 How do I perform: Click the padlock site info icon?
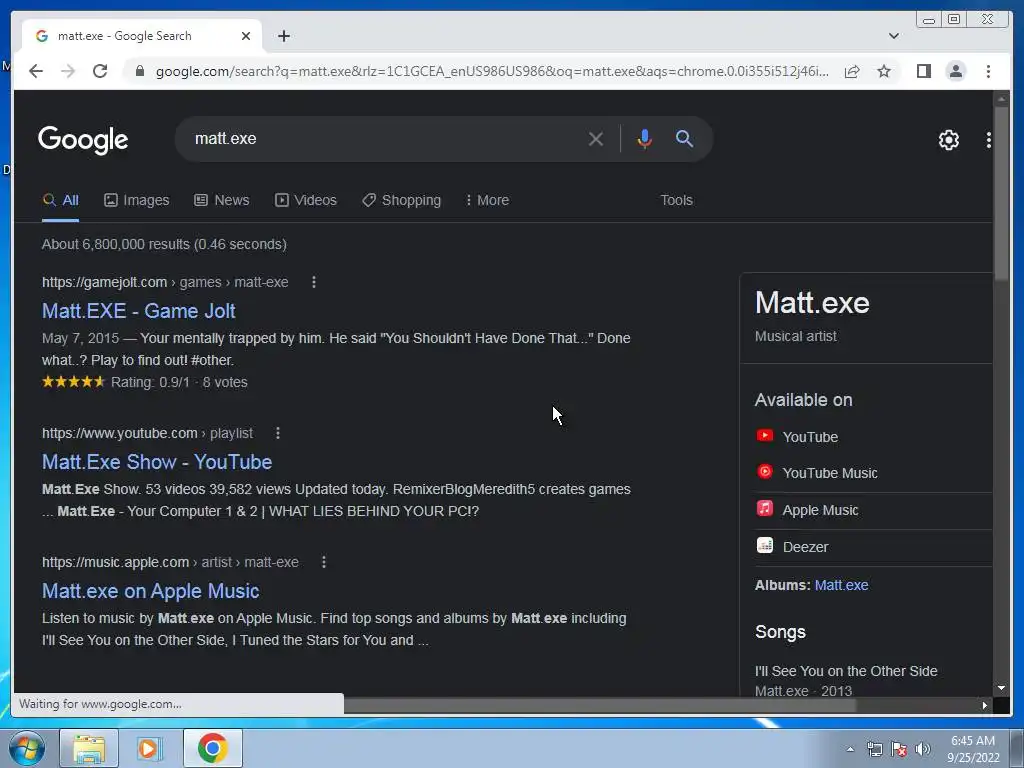click(139, 71)
